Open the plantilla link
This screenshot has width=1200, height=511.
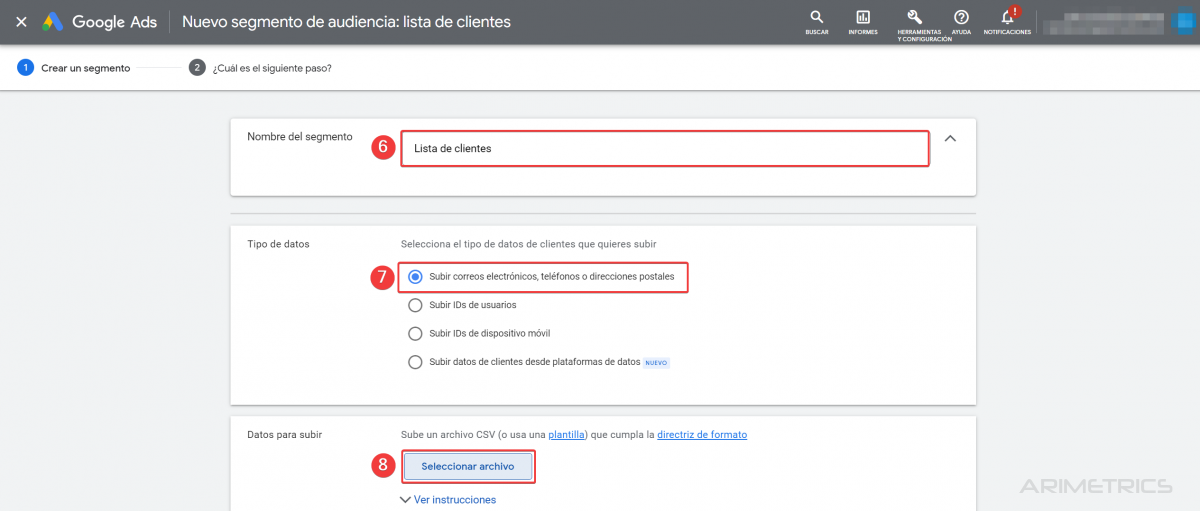[567, 434]
